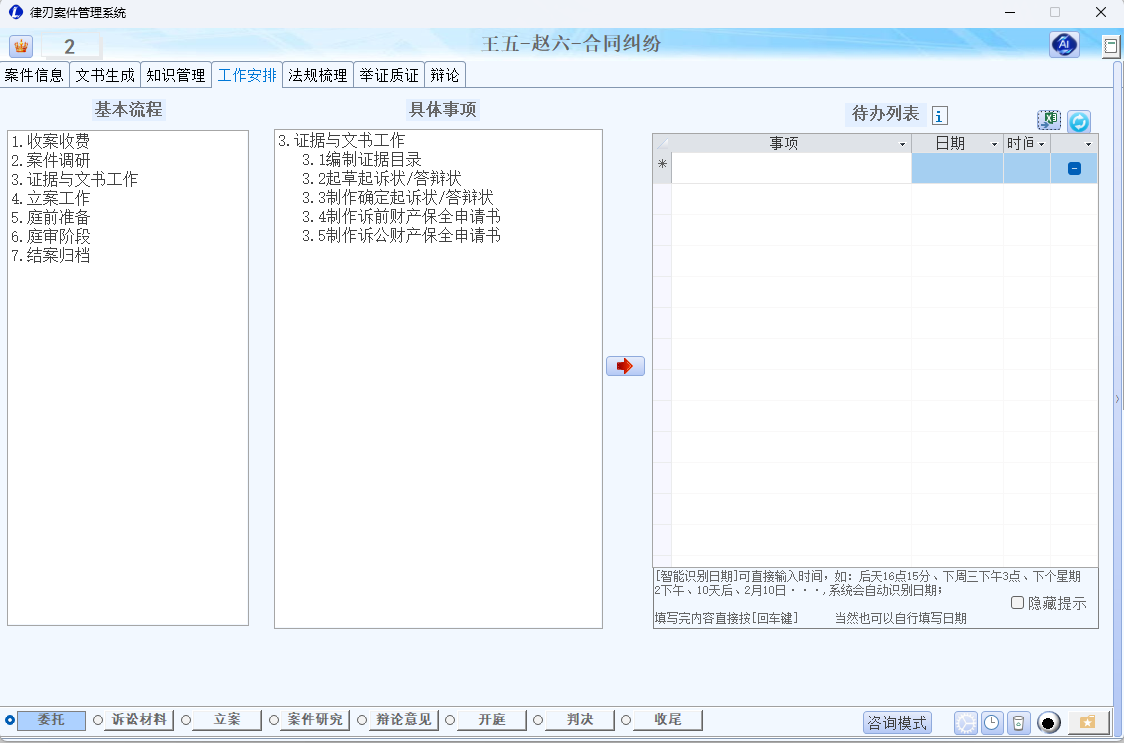Open the 日期 column filter dropdown

(994, 144)
